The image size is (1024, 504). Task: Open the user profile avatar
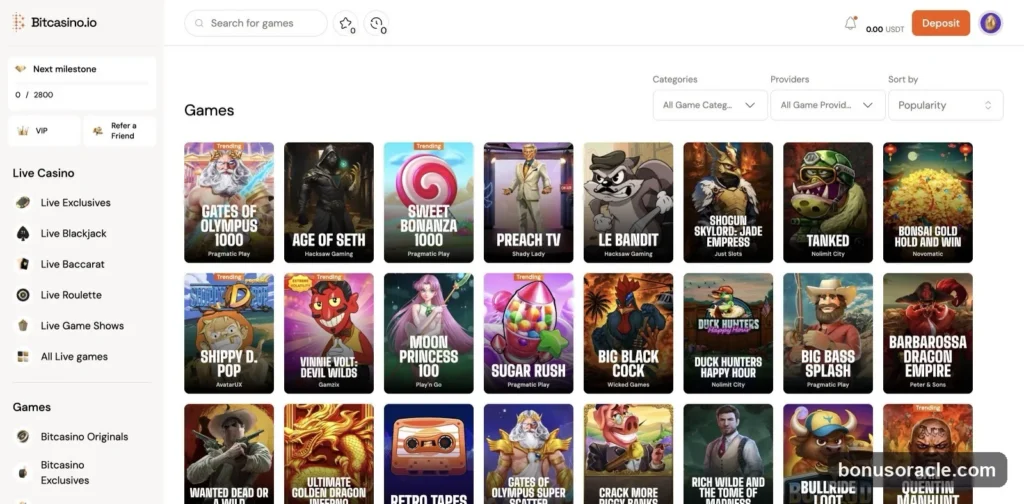[991, 23]
